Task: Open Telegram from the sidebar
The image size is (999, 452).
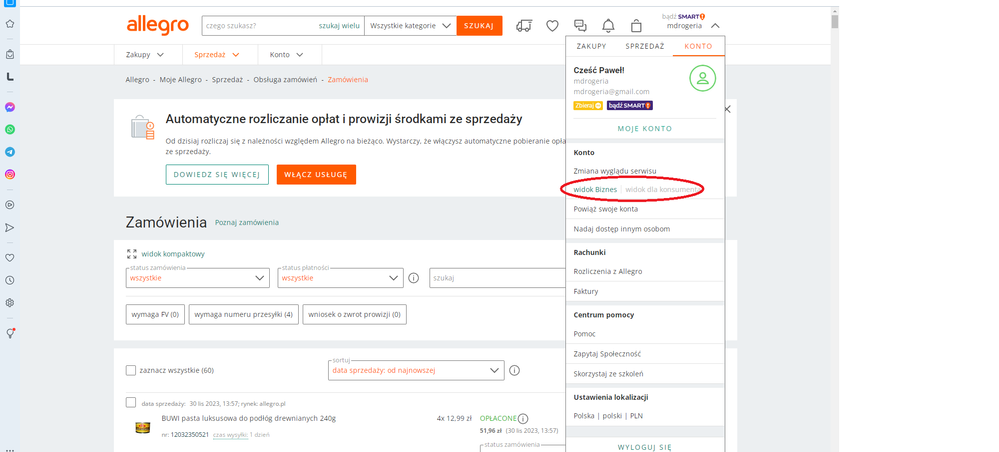Action: 10,152
